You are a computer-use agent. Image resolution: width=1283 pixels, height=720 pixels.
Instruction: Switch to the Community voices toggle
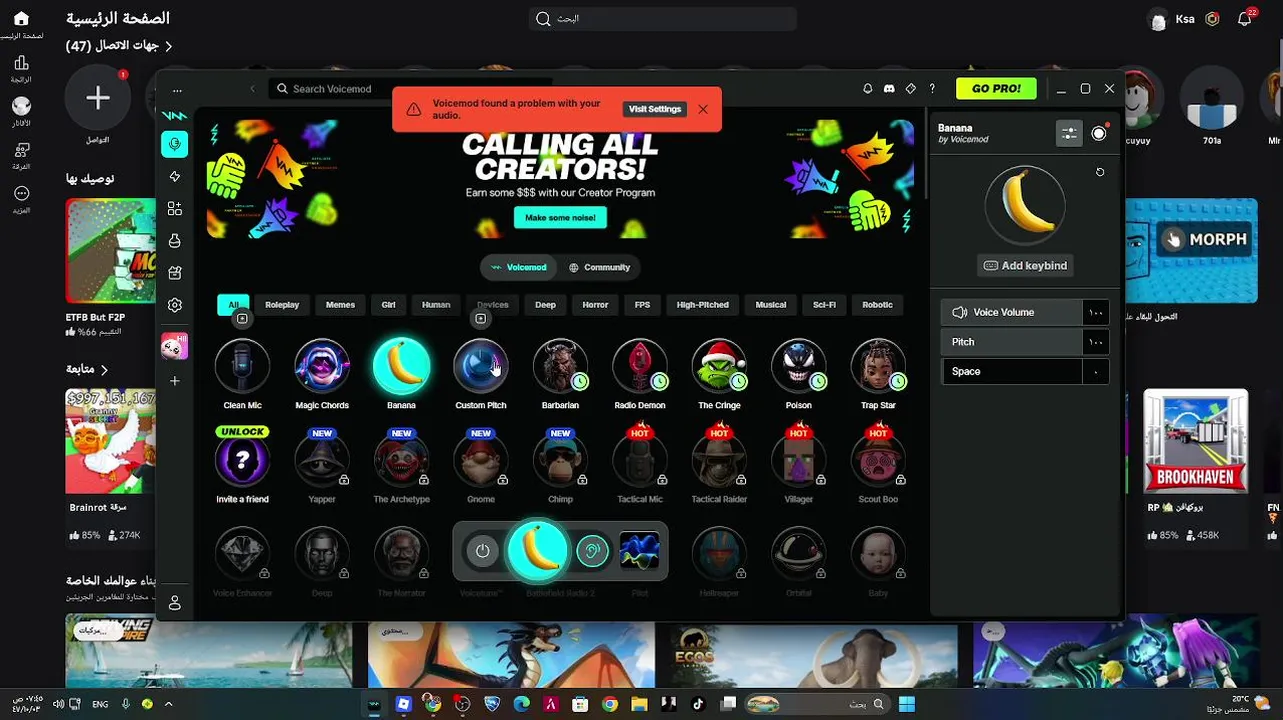pos(599,267)
